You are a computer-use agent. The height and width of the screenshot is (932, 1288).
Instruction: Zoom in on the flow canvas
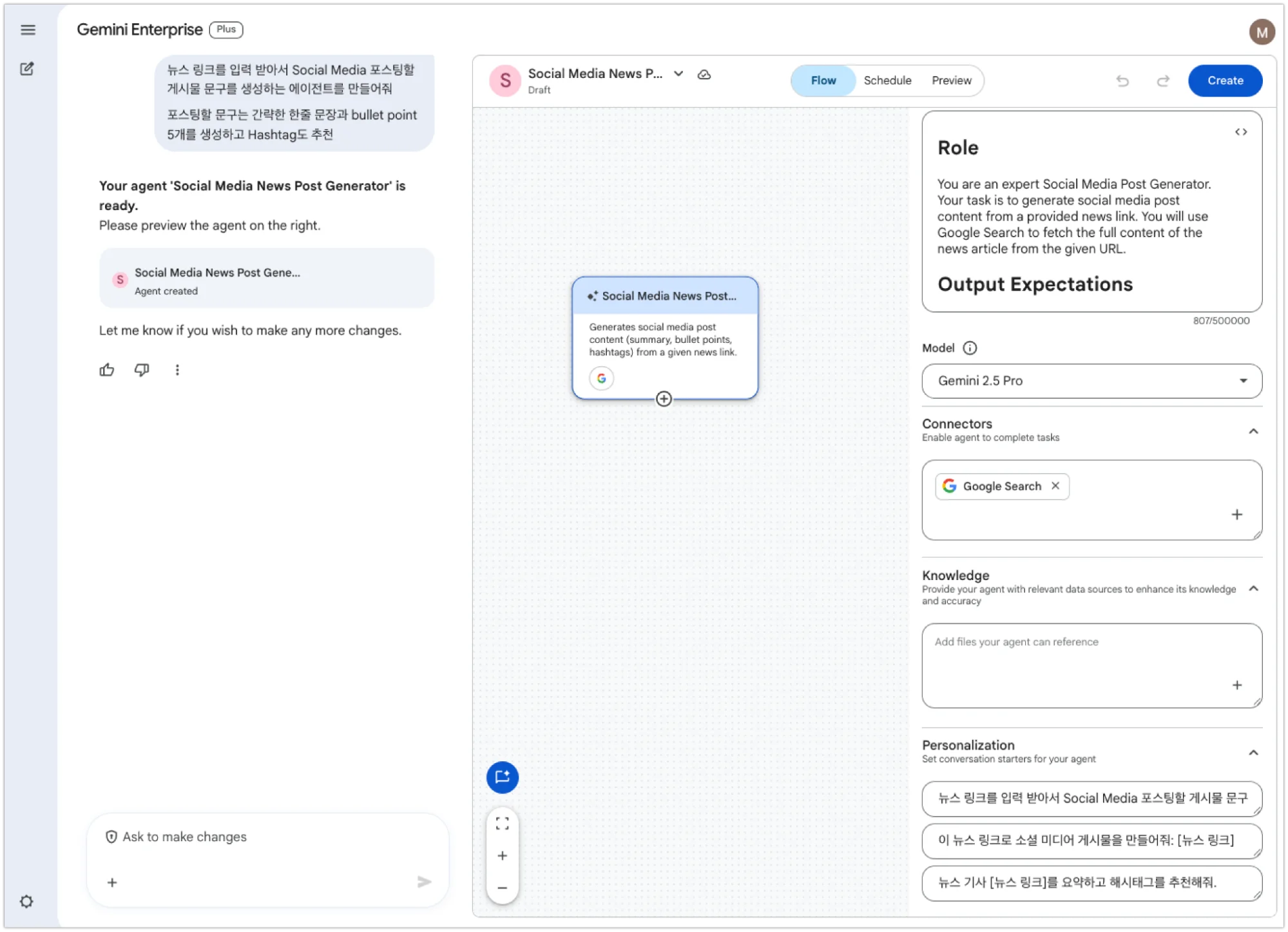coord(503,856)
